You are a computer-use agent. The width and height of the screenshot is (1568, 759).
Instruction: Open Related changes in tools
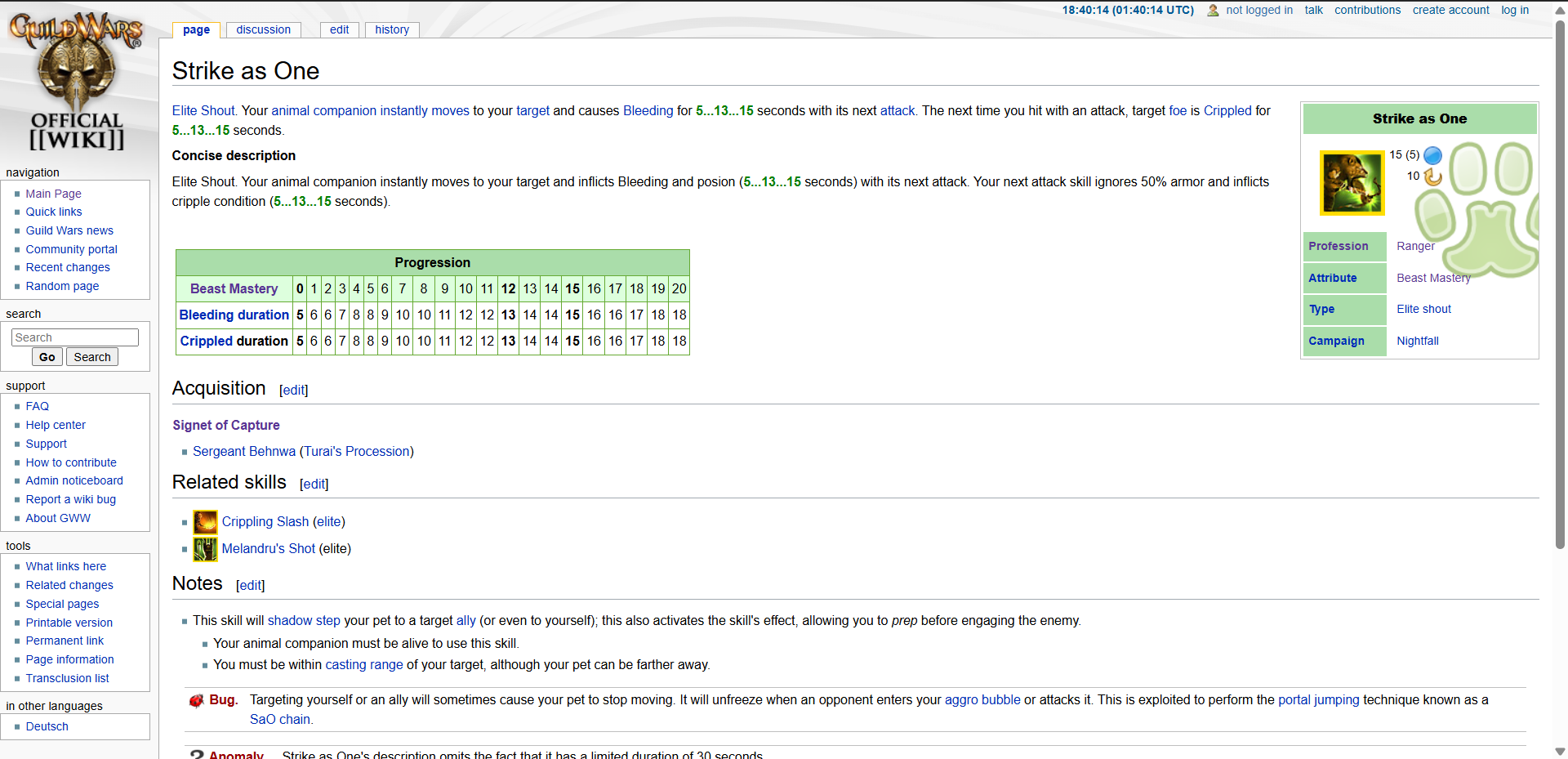[x=69, y=585]
